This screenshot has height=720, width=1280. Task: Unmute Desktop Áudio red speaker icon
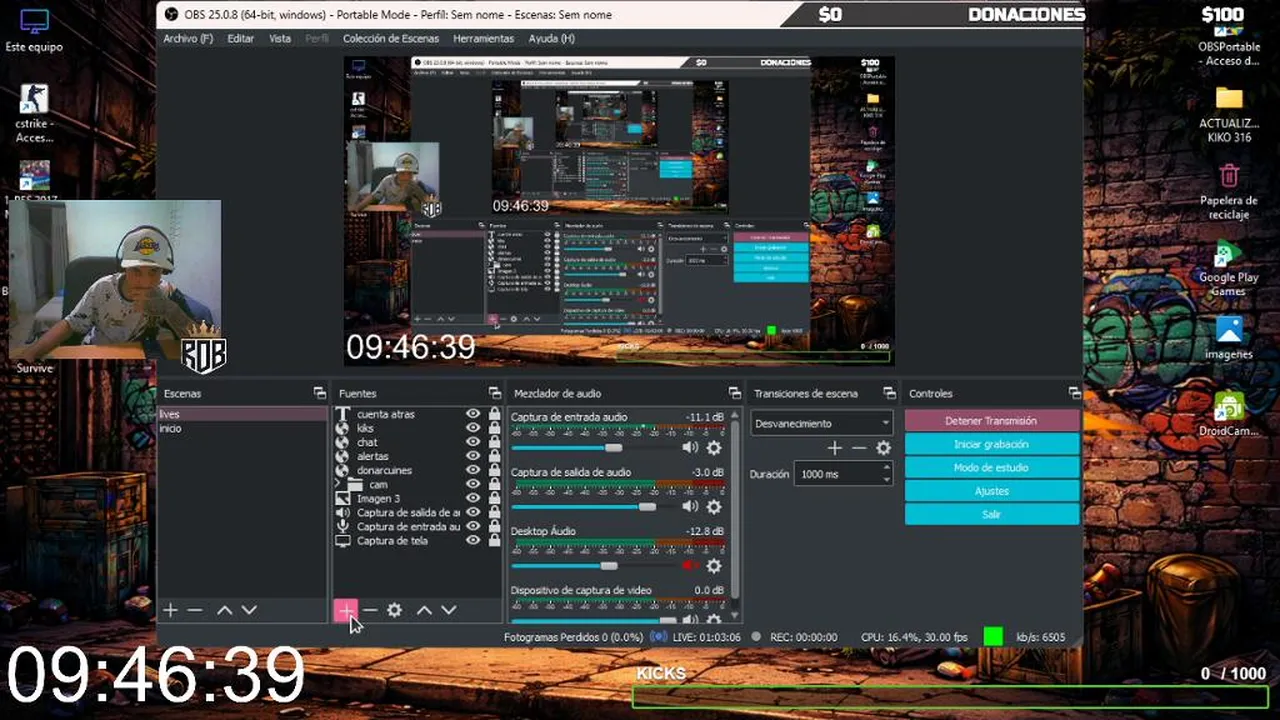(x=690, y=566)
